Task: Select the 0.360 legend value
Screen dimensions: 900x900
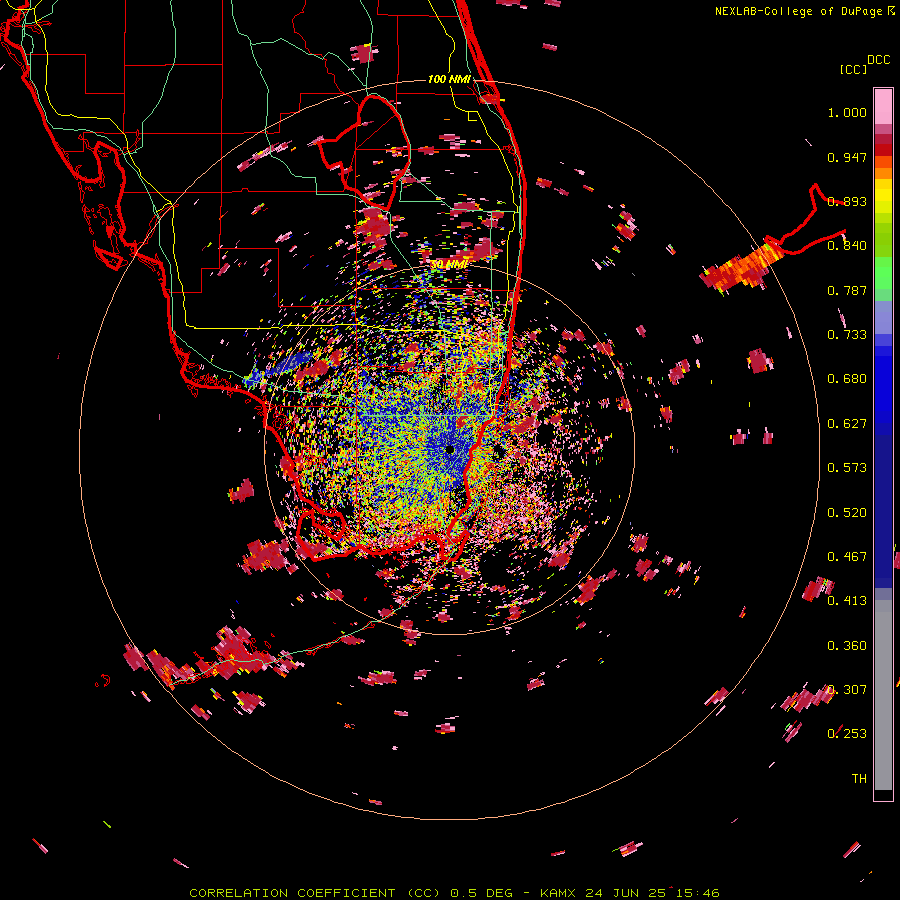Action: pyautogui.click(x=847, y=646)
